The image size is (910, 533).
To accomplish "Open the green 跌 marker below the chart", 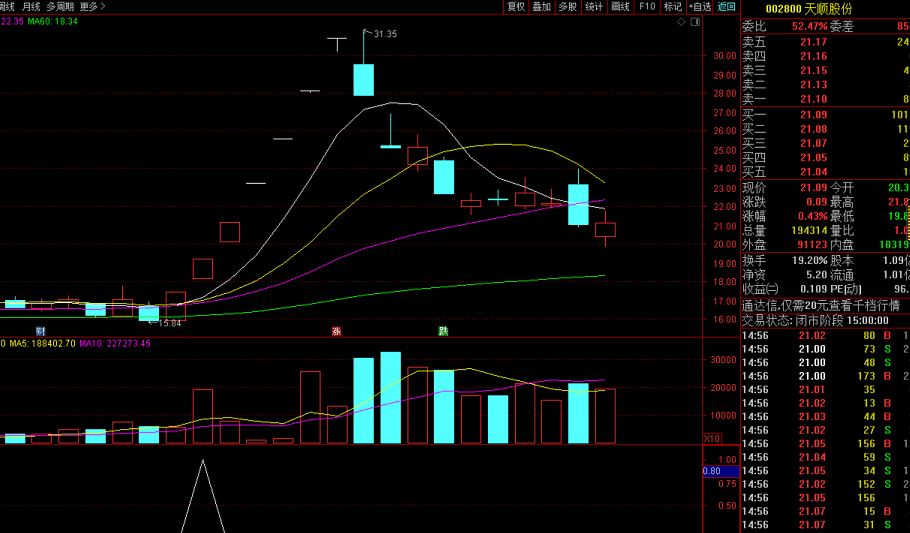I will [443, 332].
